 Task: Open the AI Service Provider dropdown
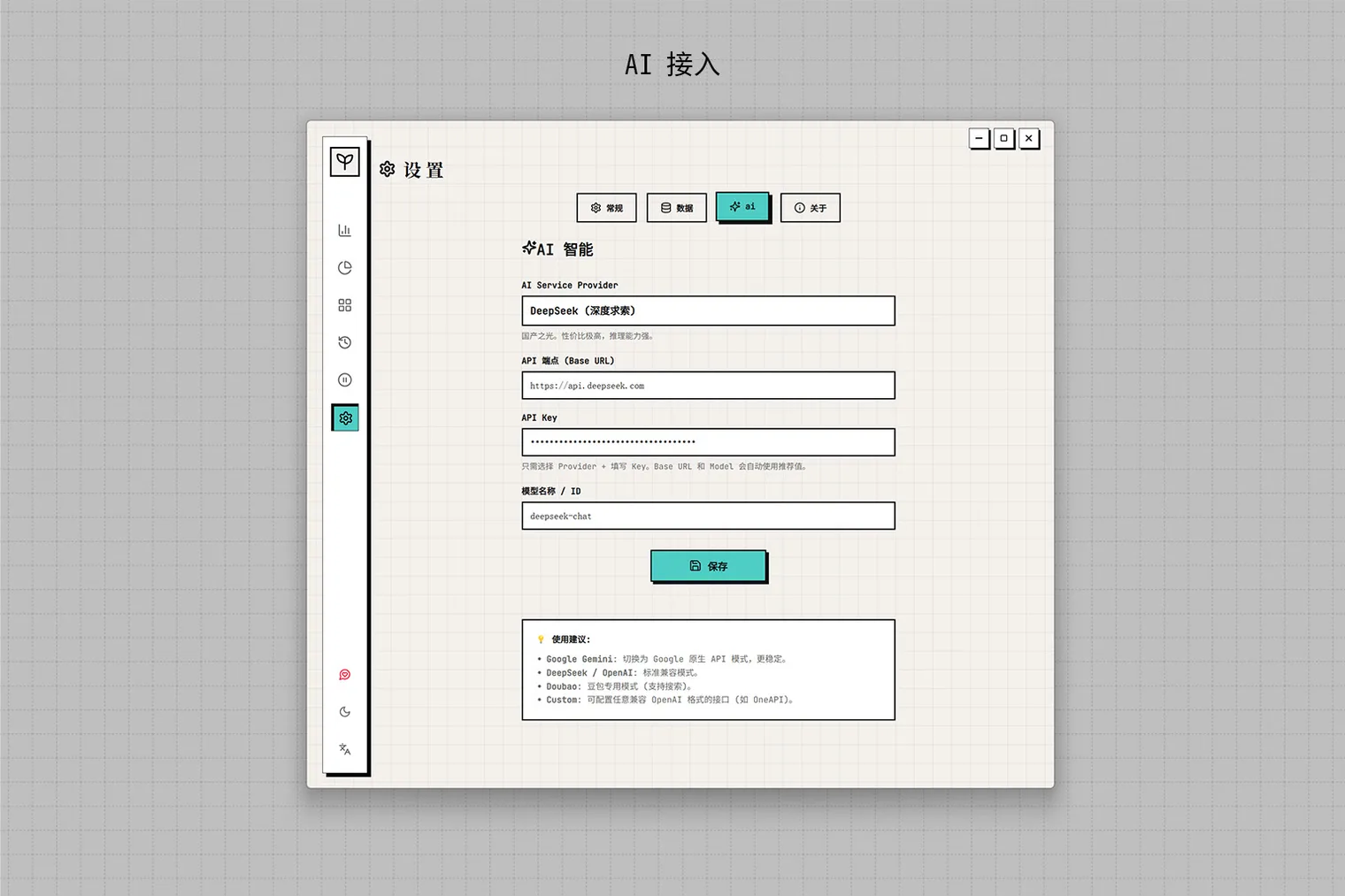(709, 310)
